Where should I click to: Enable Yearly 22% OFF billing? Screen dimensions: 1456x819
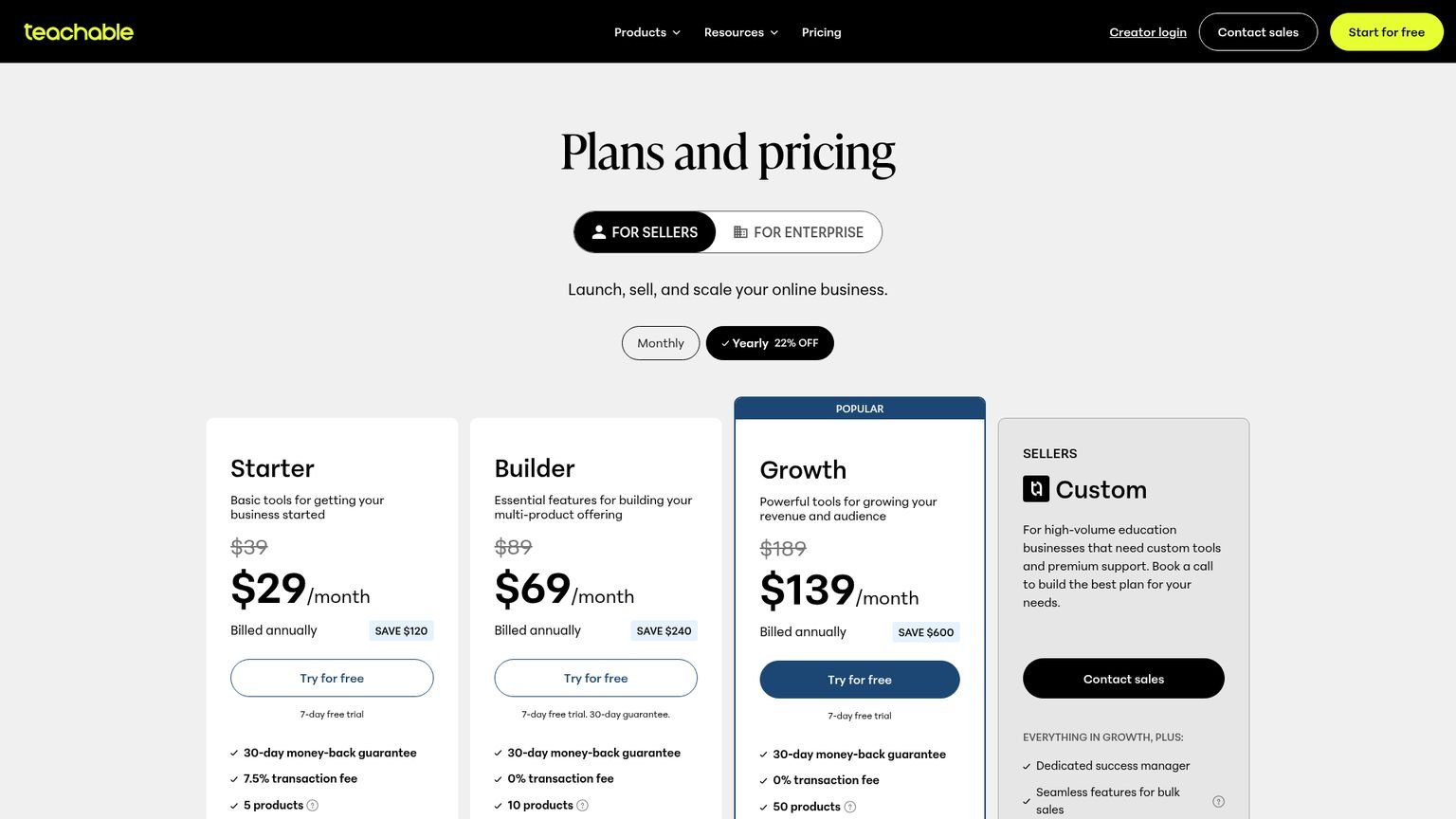(x=769, y=342)
